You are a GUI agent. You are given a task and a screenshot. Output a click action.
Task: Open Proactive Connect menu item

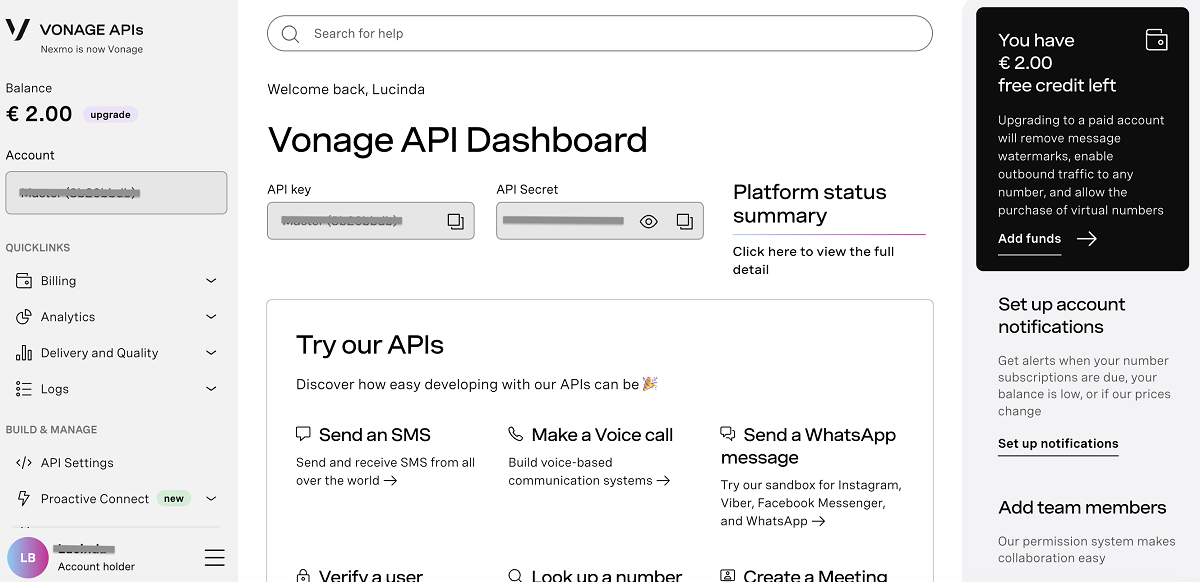tap(95, 499)
